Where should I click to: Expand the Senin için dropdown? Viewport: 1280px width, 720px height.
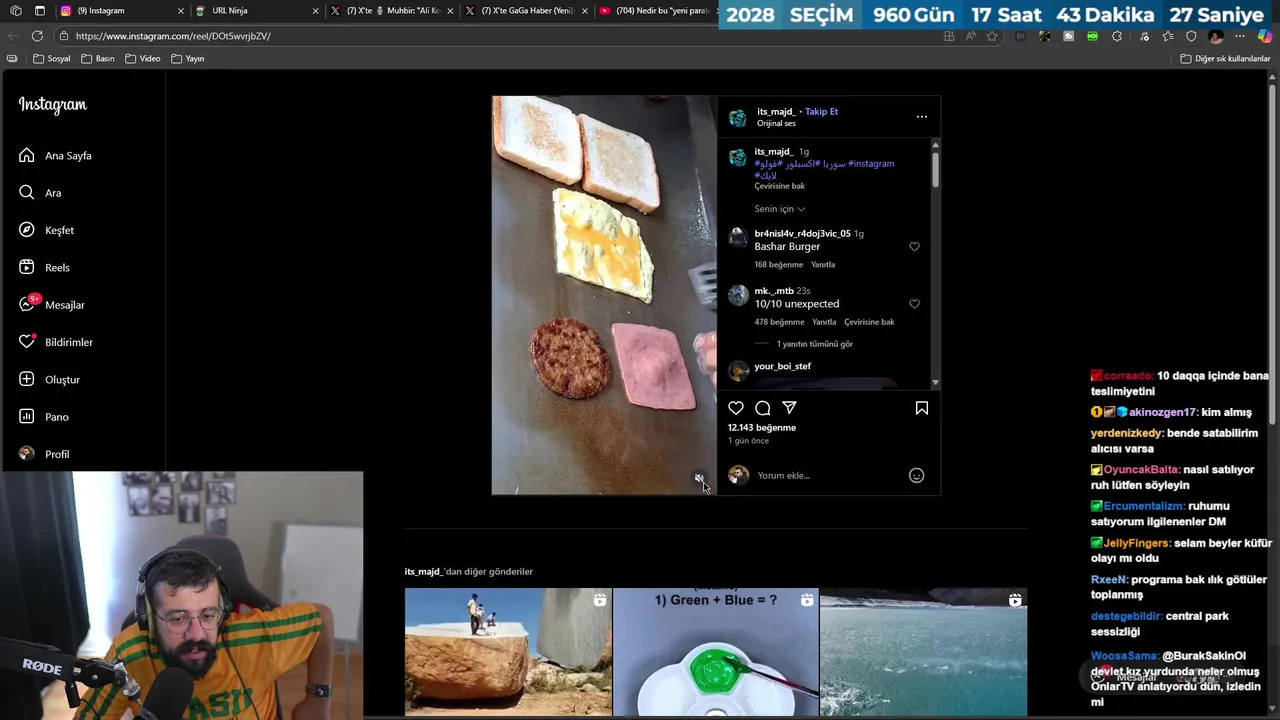(x=779, y=209)
